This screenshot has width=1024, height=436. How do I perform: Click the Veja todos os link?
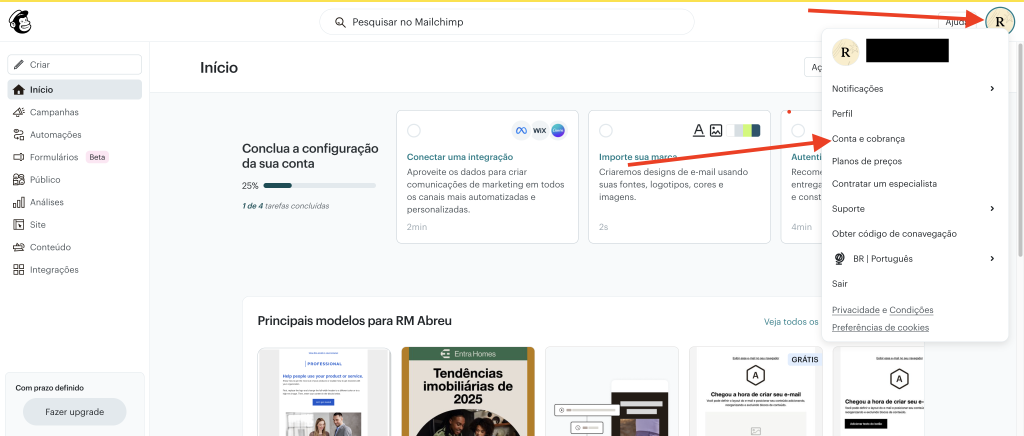pyautogui.click(x=791, y=321)
